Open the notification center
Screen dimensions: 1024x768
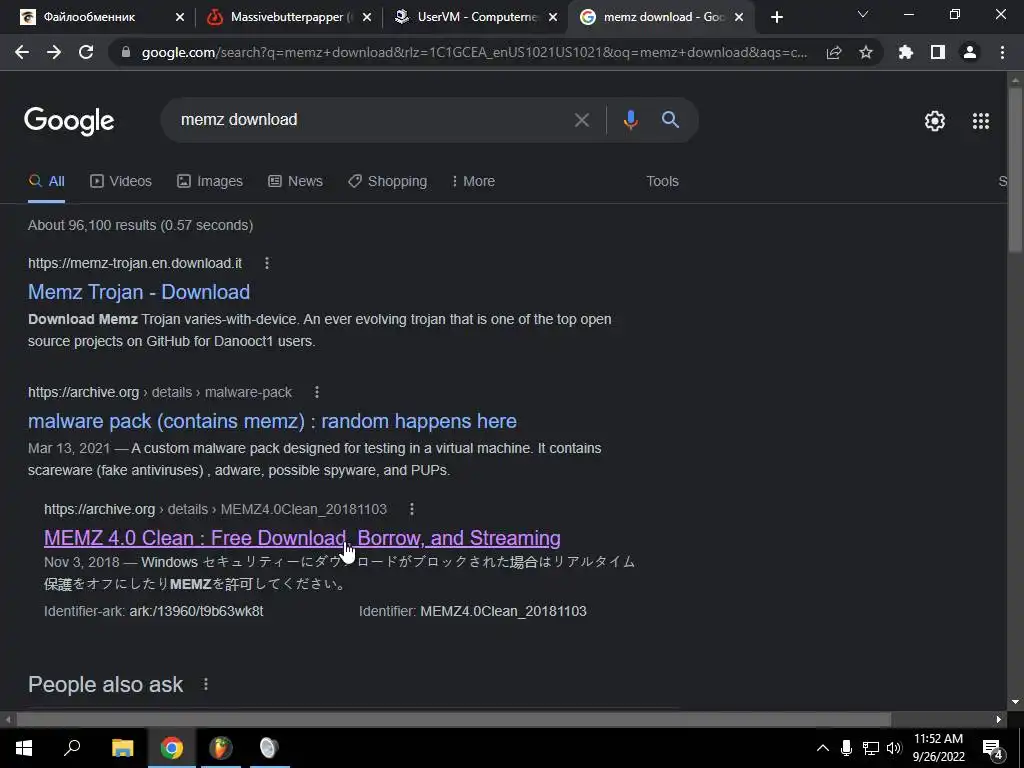pyautogui.click(x=993, y=749)
